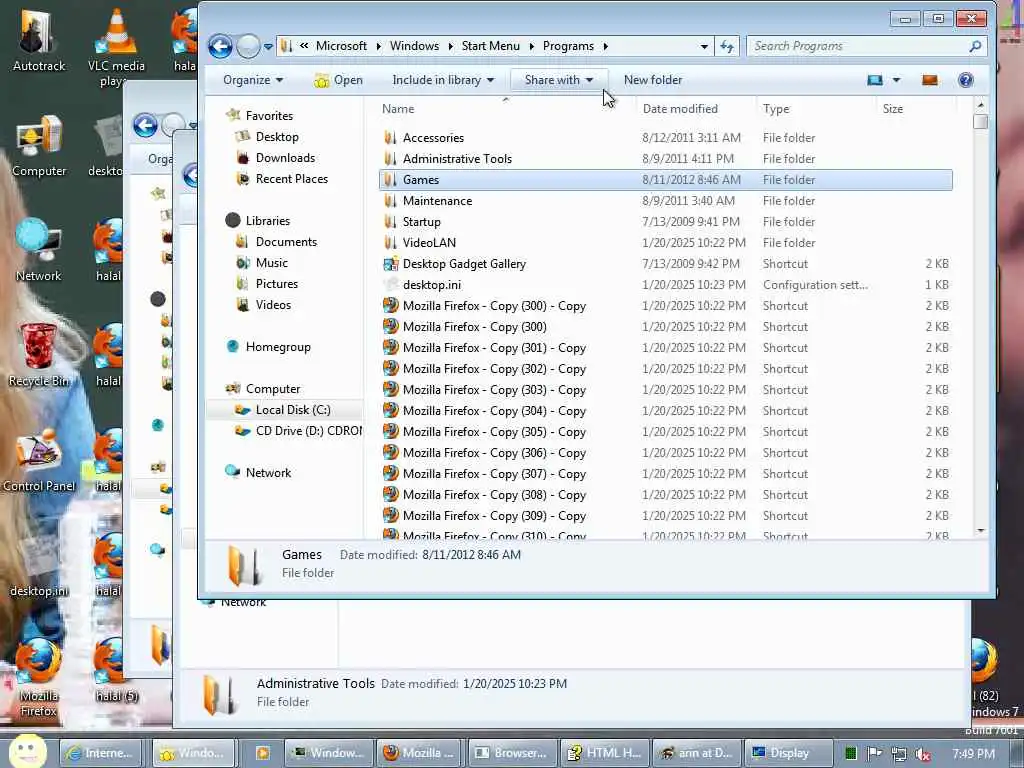The image size is (1024, 768).
Task: Select the Network desktop icon
Action: click(x=39, y=249)
